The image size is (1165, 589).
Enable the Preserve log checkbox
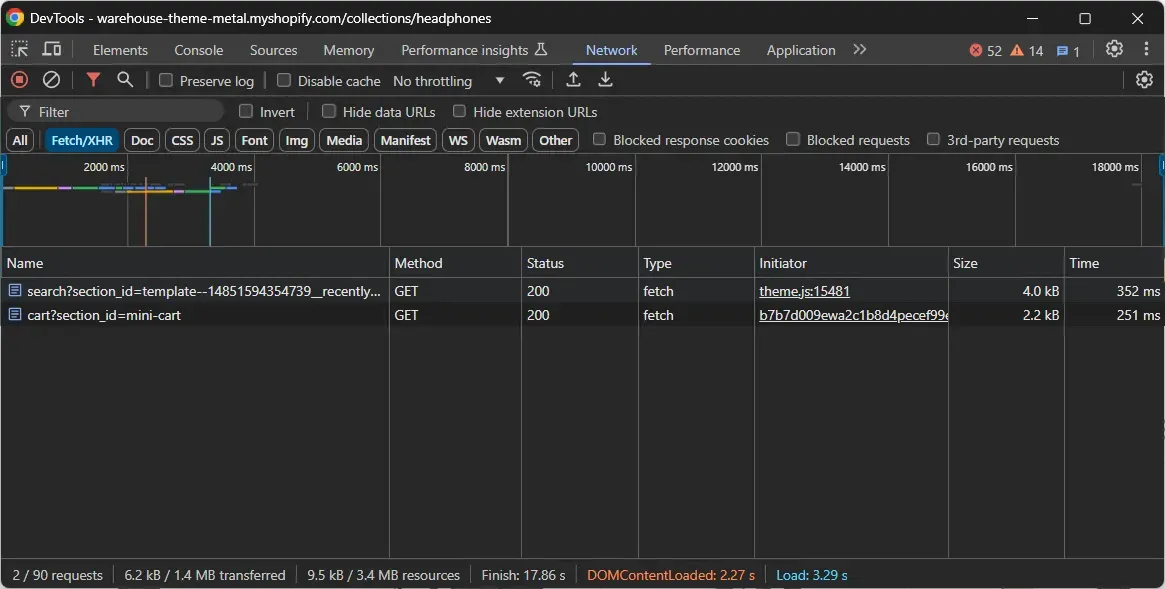(x=167, y=80)
